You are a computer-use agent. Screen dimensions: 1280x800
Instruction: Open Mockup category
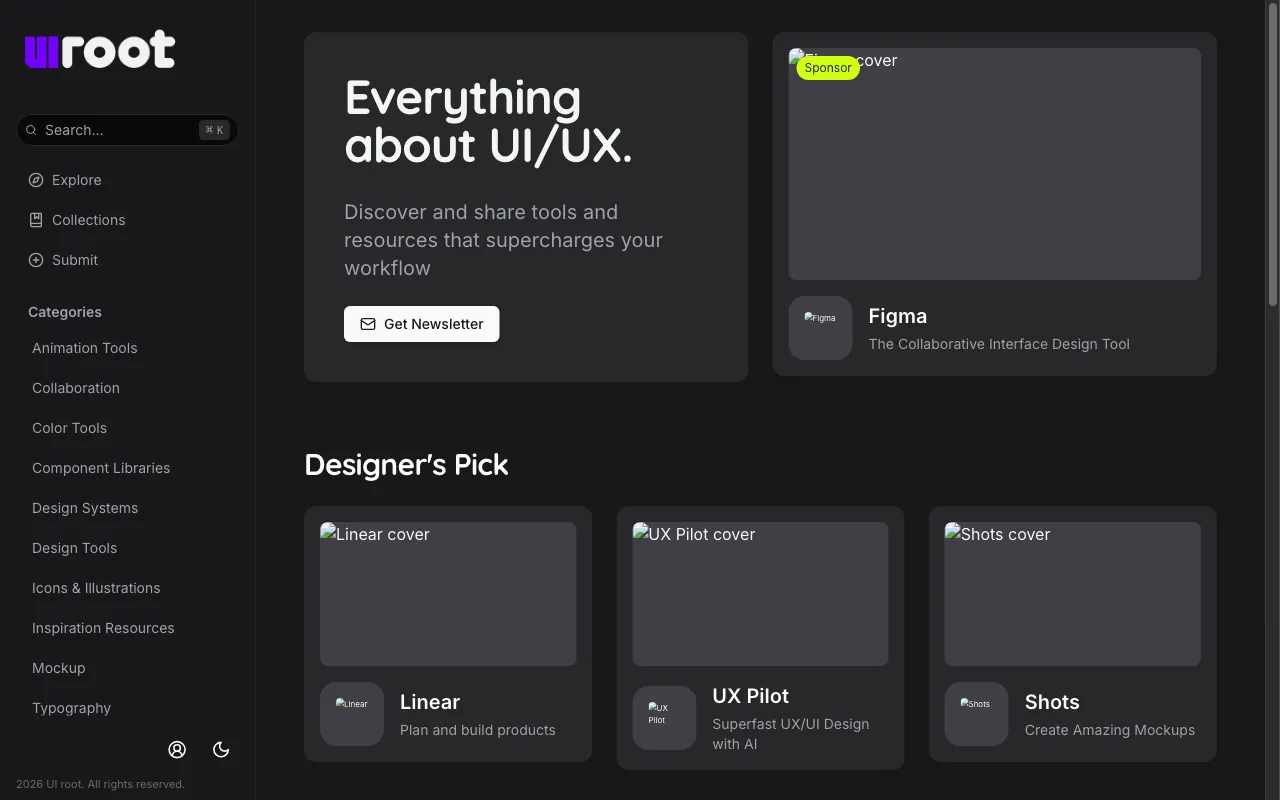coord(59,668)
